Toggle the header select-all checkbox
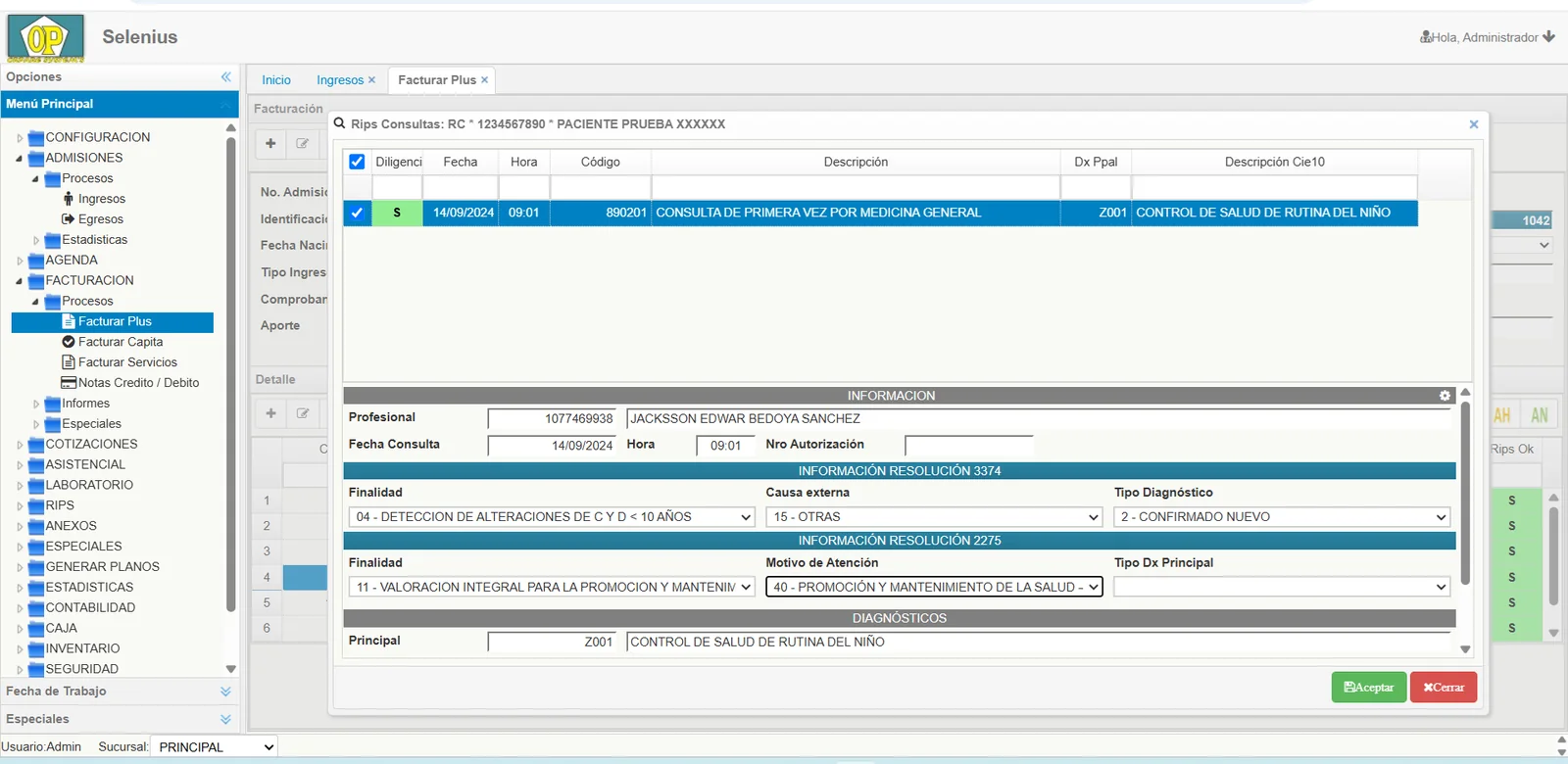 (x=357, y=162)
